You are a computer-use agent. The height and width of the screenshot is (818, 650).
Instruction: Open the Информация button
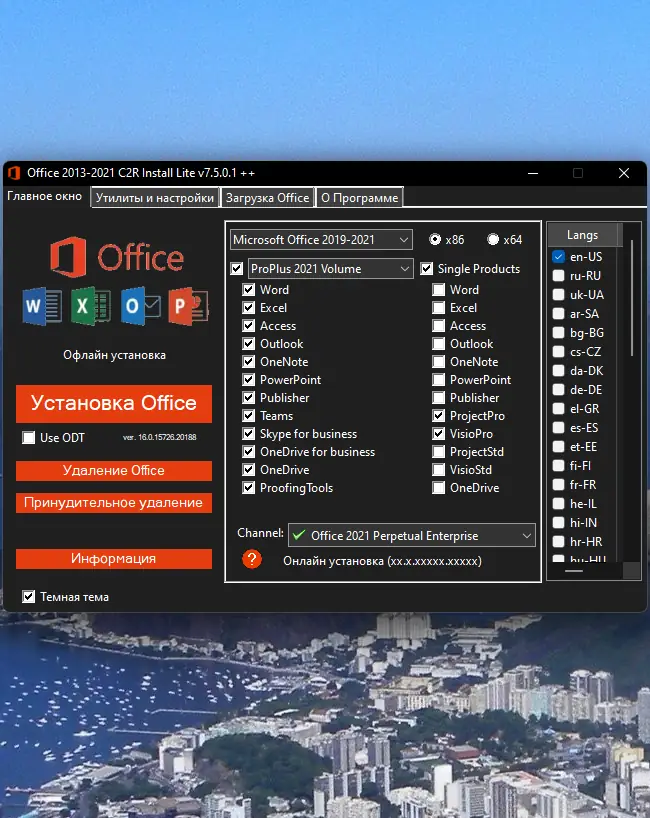click(x=114, y=559)
